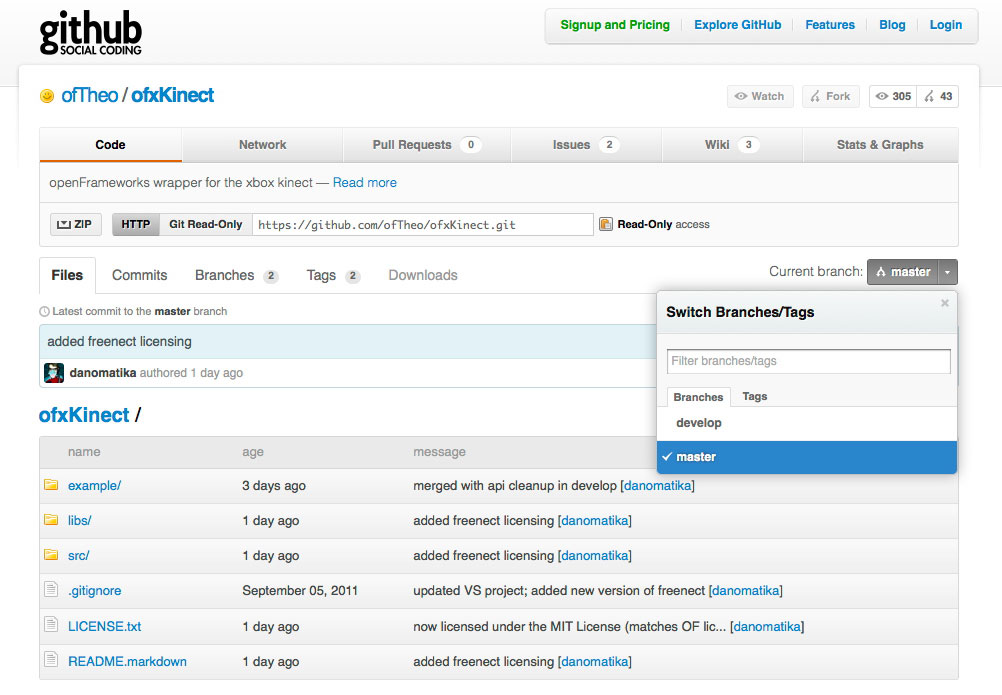Open Explore GitHub link
This screenshot has height=695, width=1002.
click(737, 25)
